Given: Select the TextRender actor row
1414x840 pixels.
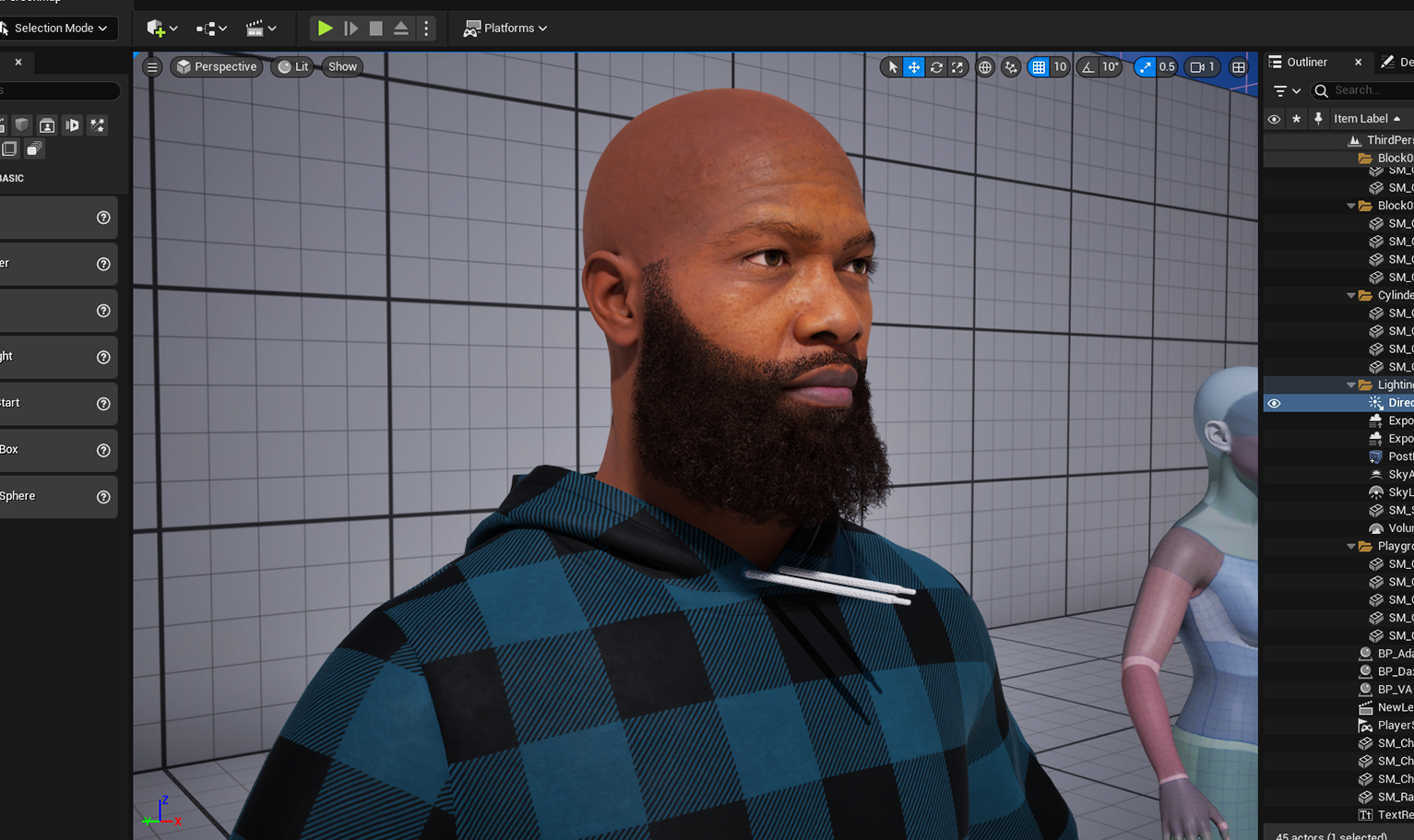Looking at the screenshot, I should tap(1338, 815).
